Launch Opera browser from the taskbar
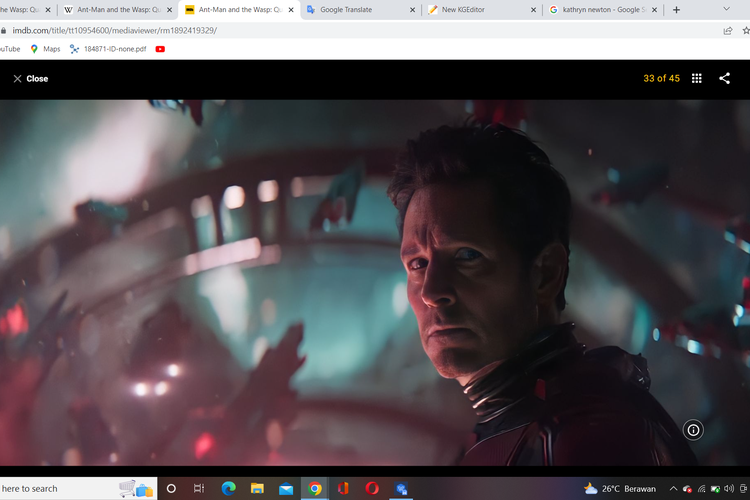Viewport: 750px width, 500px height. tap(372, 489)
